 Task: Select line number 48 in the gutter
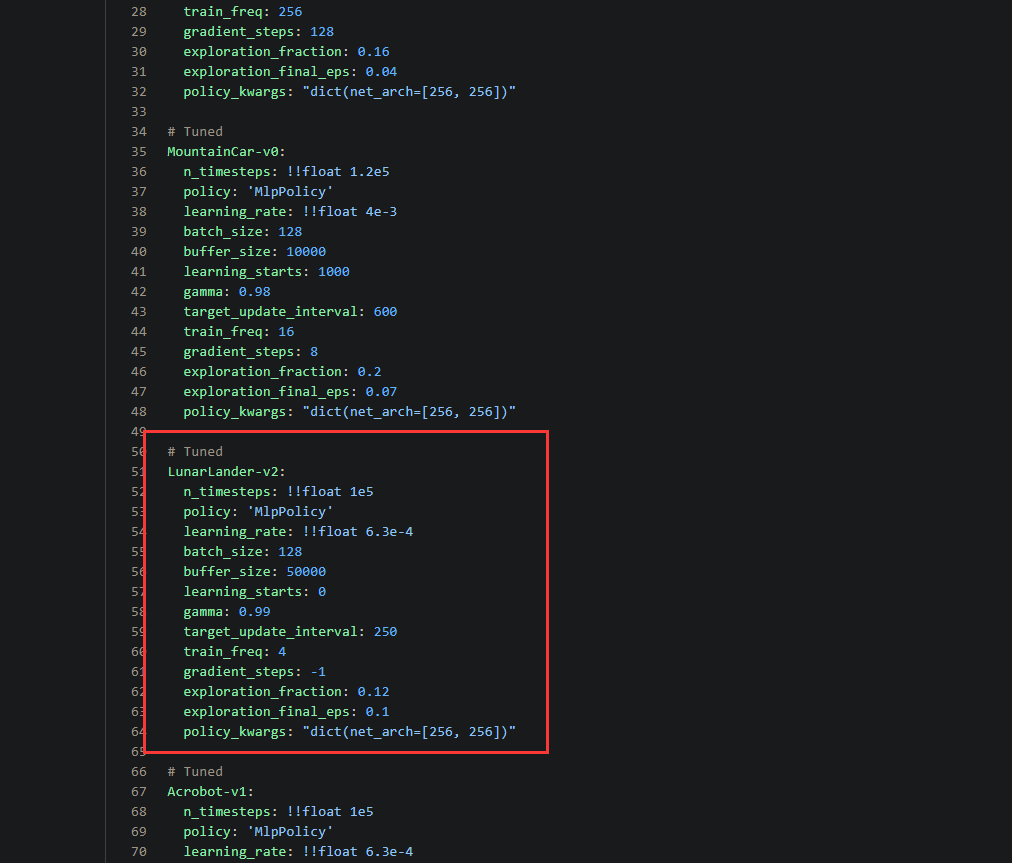point(138,411)
